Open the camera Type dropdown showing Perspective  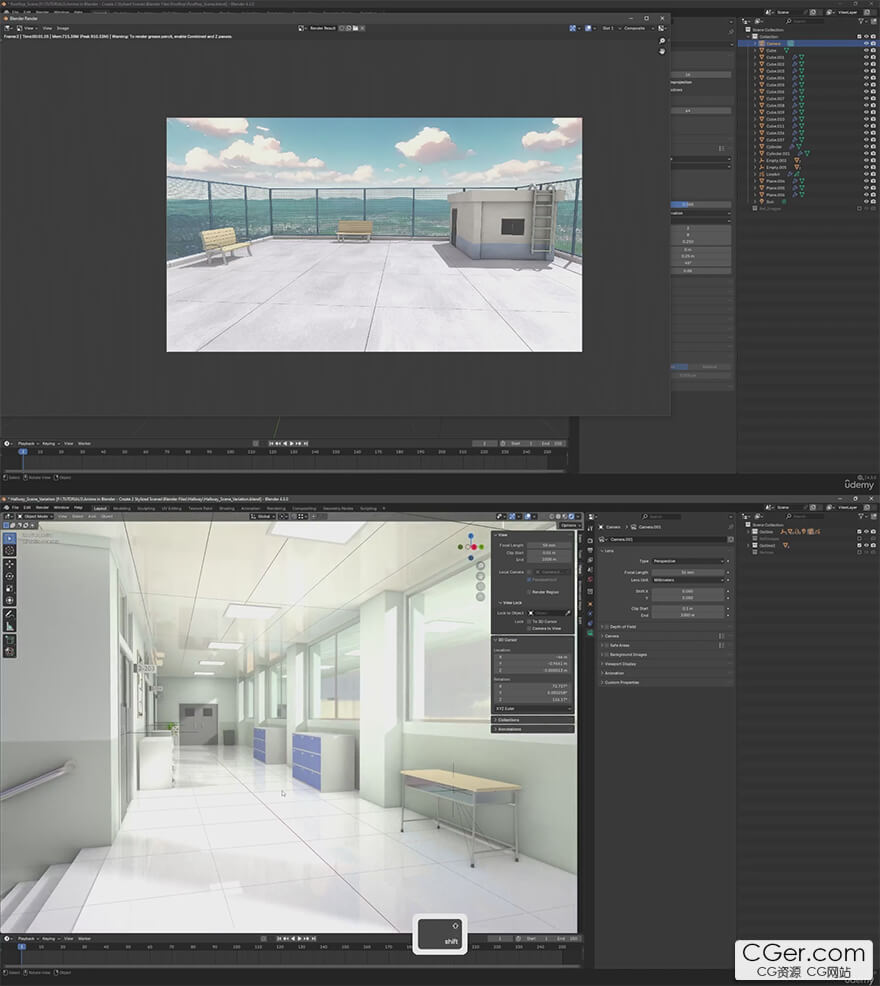coord(688,561)
